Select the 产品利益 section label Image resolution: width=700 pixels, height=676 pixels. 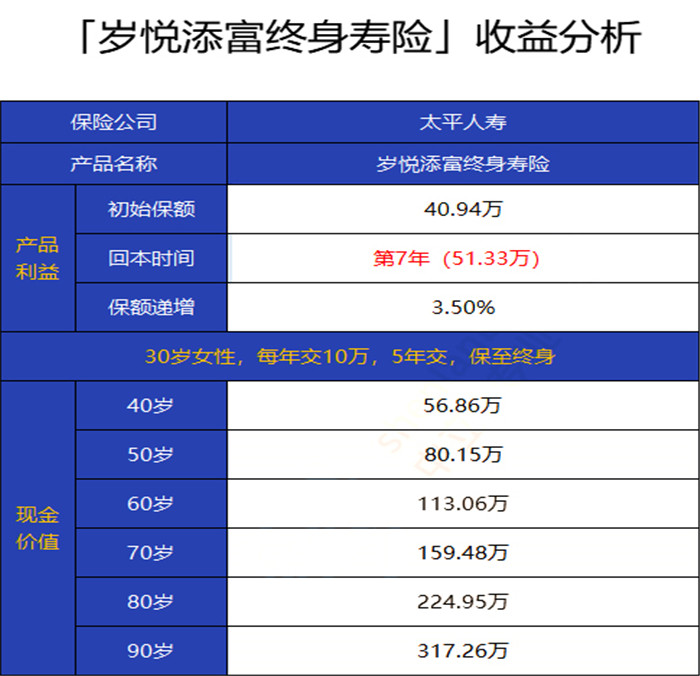(38, 258)
